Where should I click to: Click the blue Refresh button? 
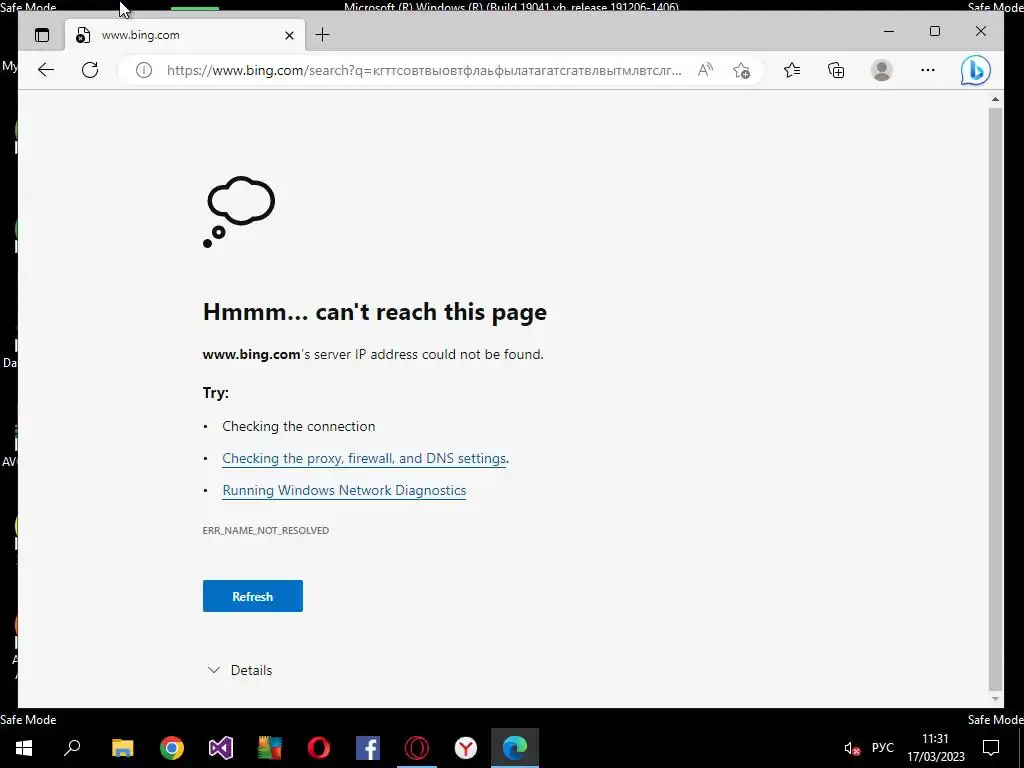(253, 596)
